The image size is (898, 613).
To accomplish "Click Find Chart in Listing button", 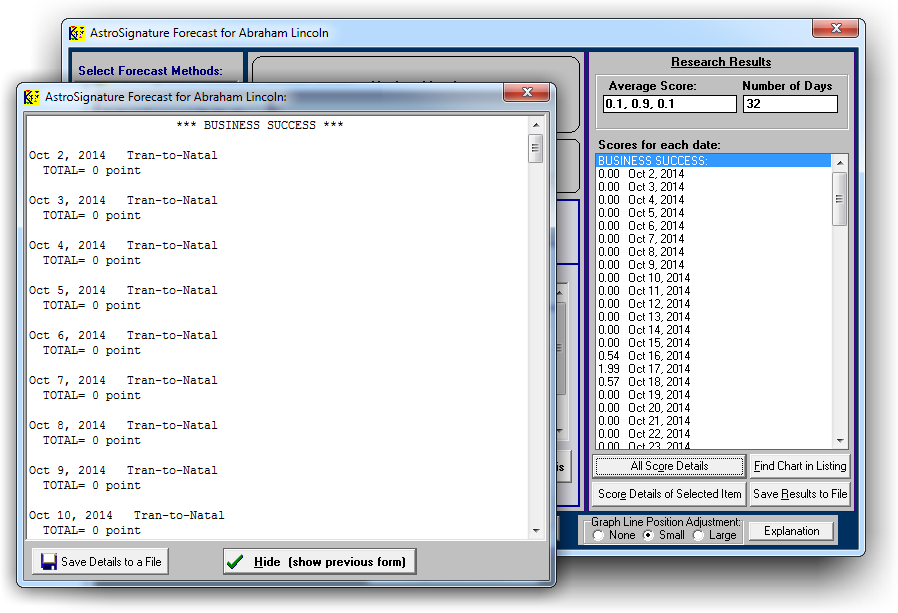I will click(x=799, y=466).
